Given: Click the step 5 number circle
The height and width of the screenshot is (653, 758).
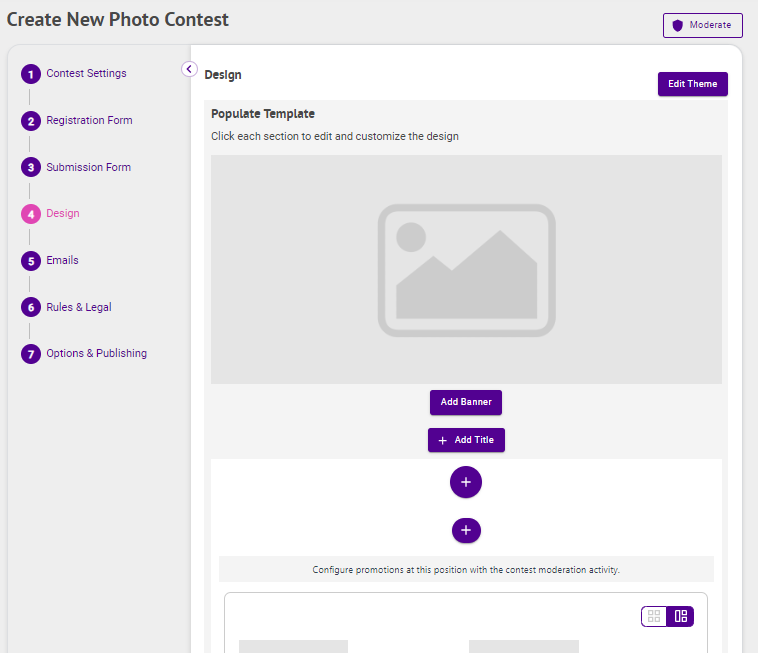Looking at the screenshot, I should (x=31, y=261).
